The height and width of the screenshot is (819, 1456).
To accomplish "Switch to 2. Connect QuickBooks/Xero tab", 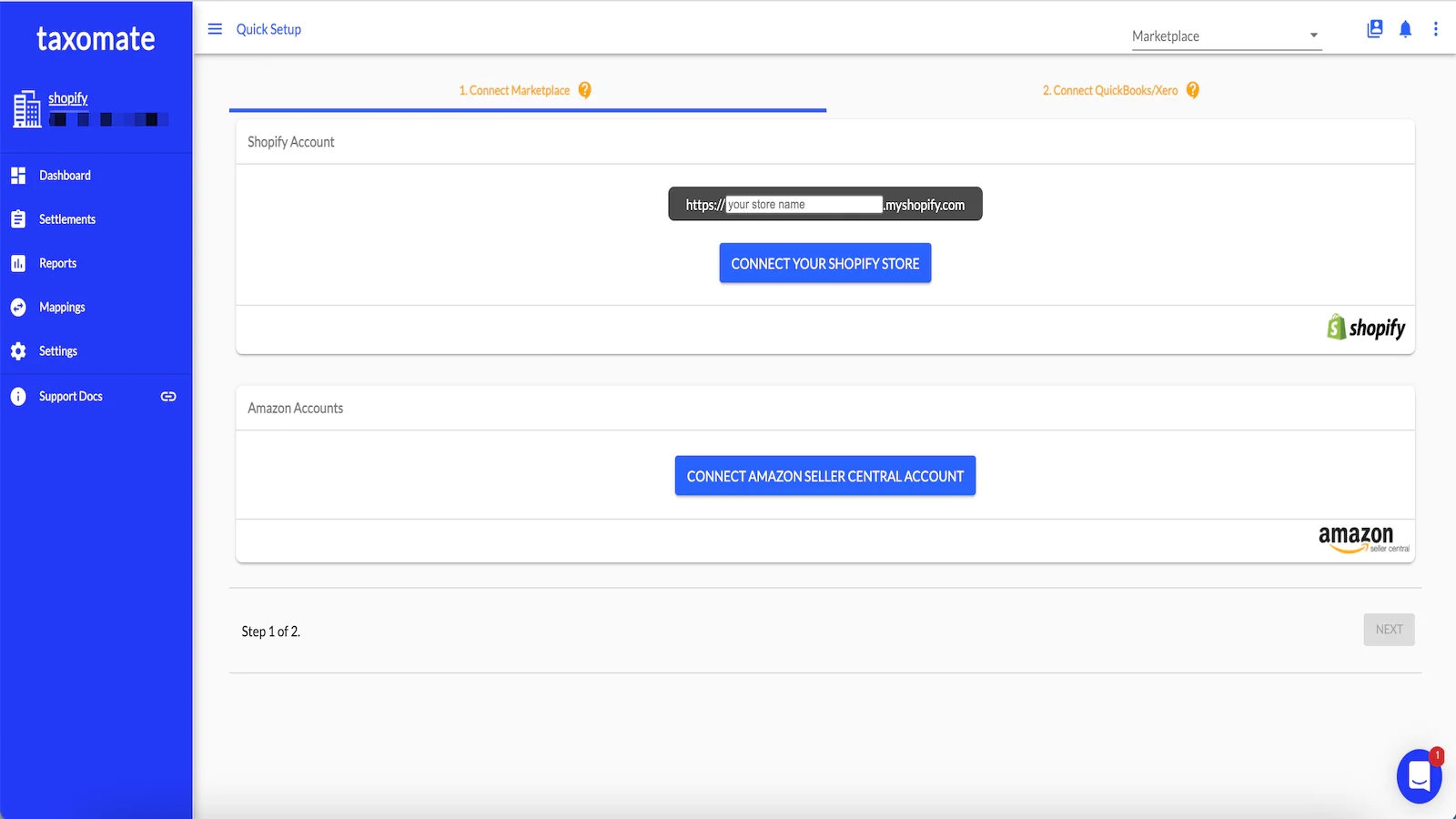I will coord(1124,90).
